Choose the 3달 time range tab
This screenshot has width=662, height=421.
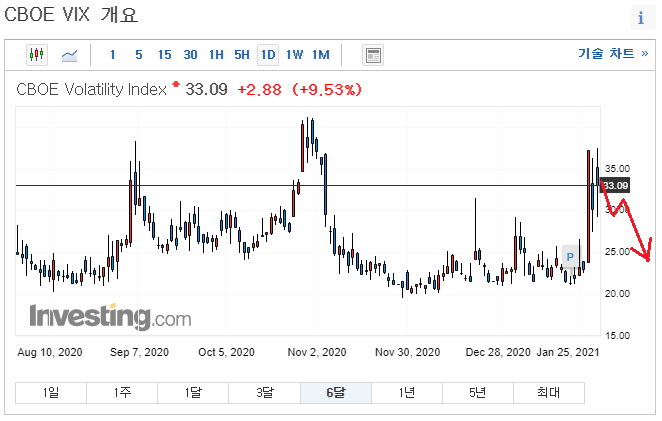coord(265,393)
